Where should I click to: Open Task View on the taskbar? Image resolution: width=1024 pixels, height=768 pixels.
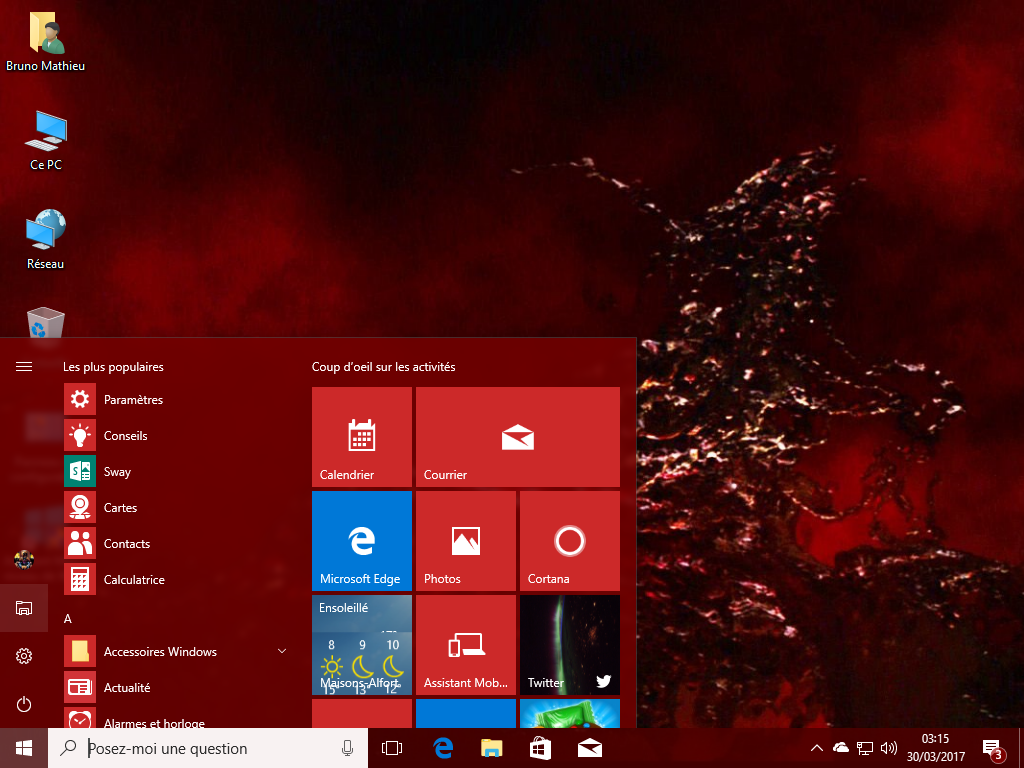pos(391,747)
